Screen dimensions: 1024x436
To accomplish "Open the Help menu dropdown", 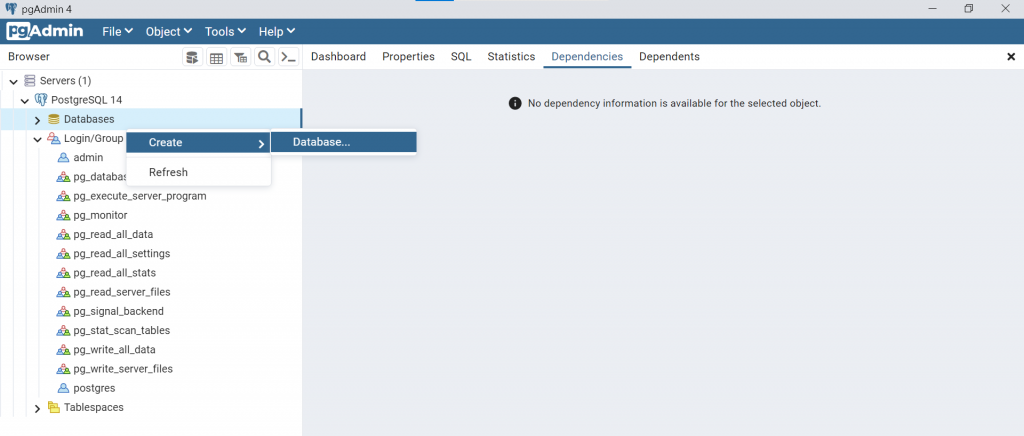I will (x=277, y=31).
